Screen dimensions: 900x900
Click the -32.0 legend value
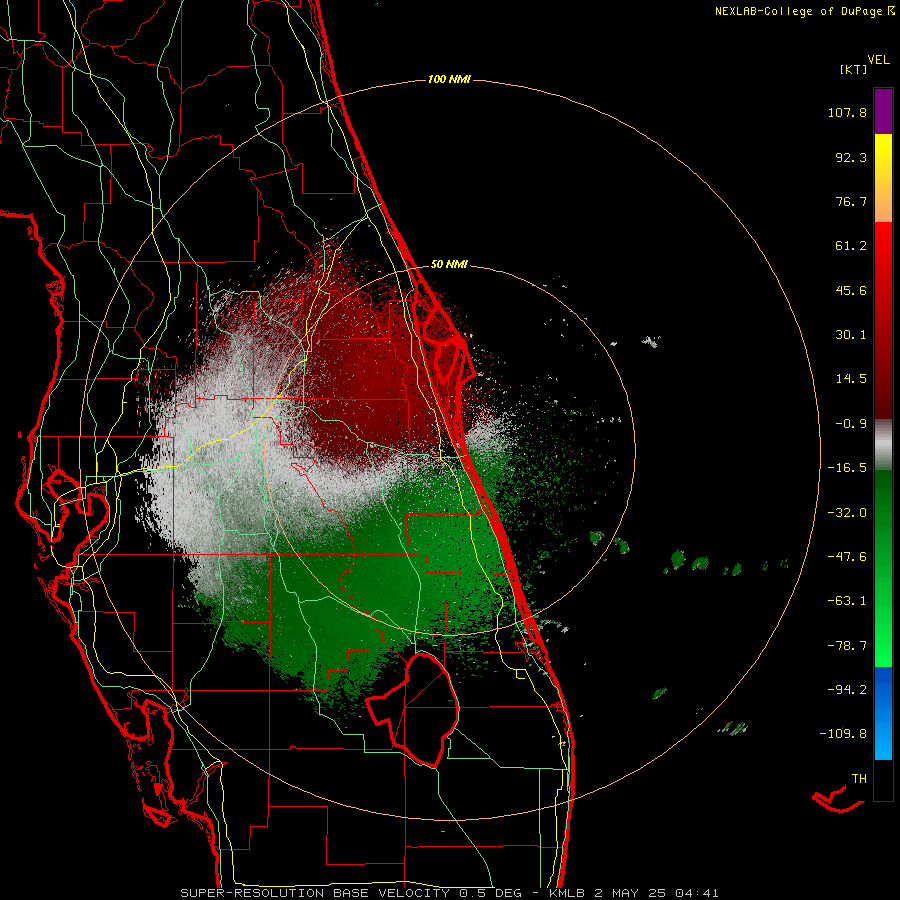(847, 513)
